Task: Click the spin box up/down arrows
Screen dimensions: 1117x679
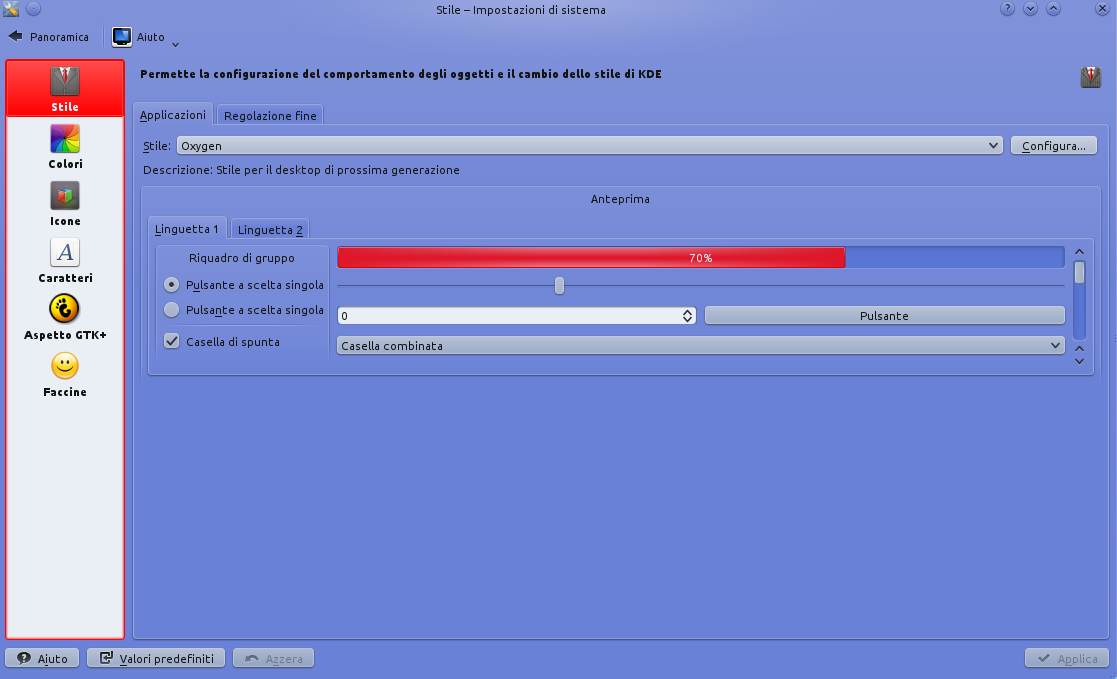Action: (687, 316)
